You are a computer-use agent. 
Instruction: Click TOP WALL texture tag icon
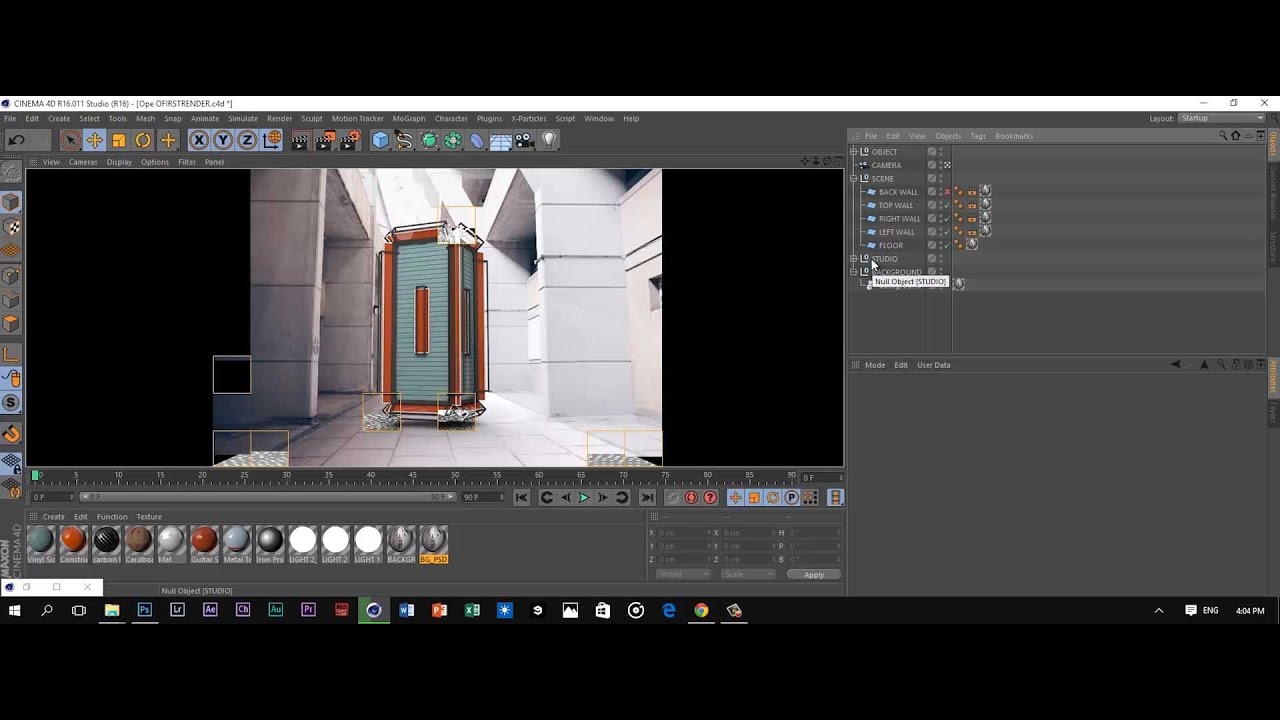click(985, 204)
